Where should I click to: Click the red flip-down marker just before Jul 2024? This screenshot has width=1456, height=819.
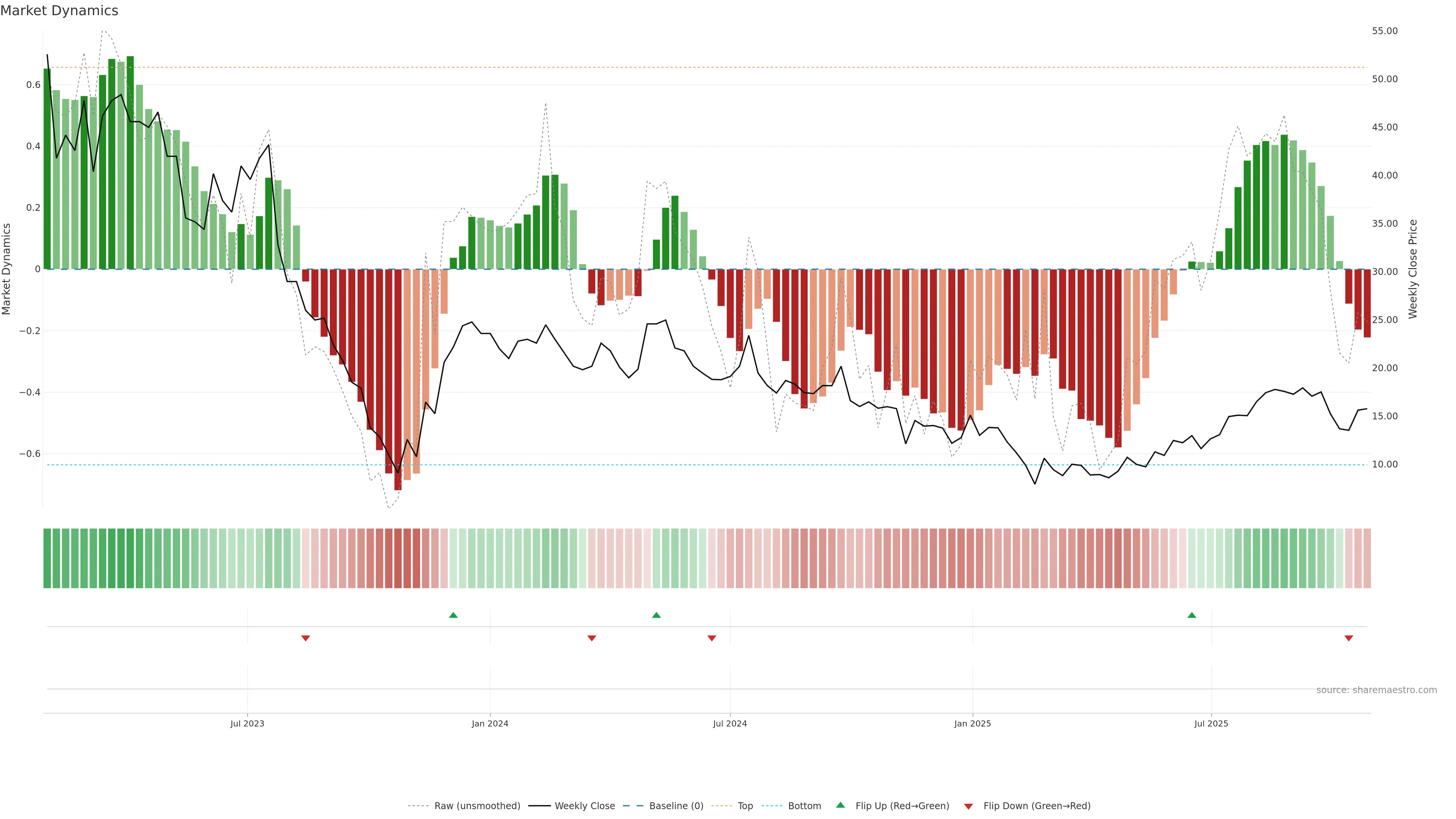[712, 638]
